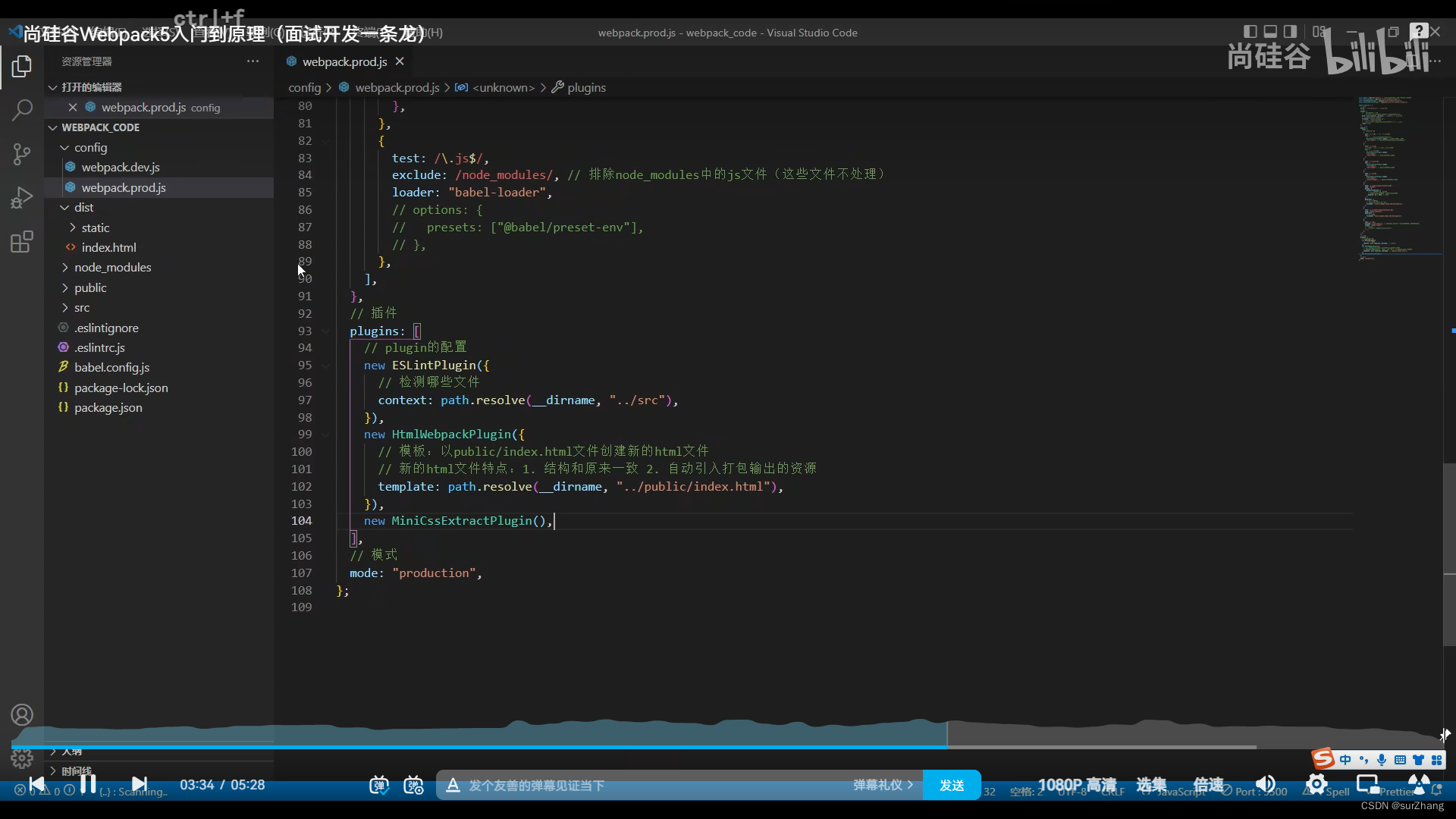Open the 倍速 playback speed menu
The height and width of the screenshot is (819, 1456).
1208,785
